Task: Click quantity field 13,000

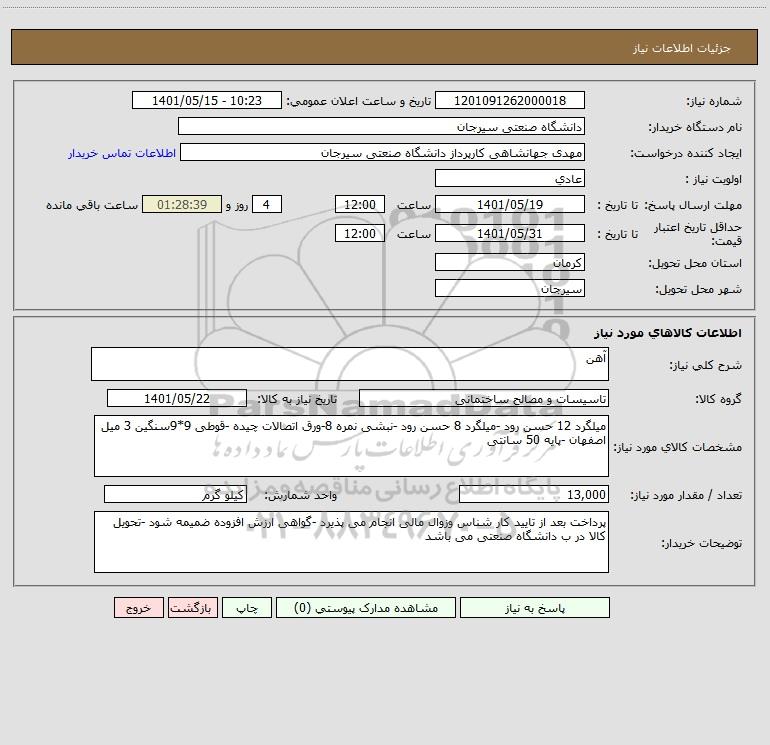Action: pyautogui.click(x=534, y=494)
